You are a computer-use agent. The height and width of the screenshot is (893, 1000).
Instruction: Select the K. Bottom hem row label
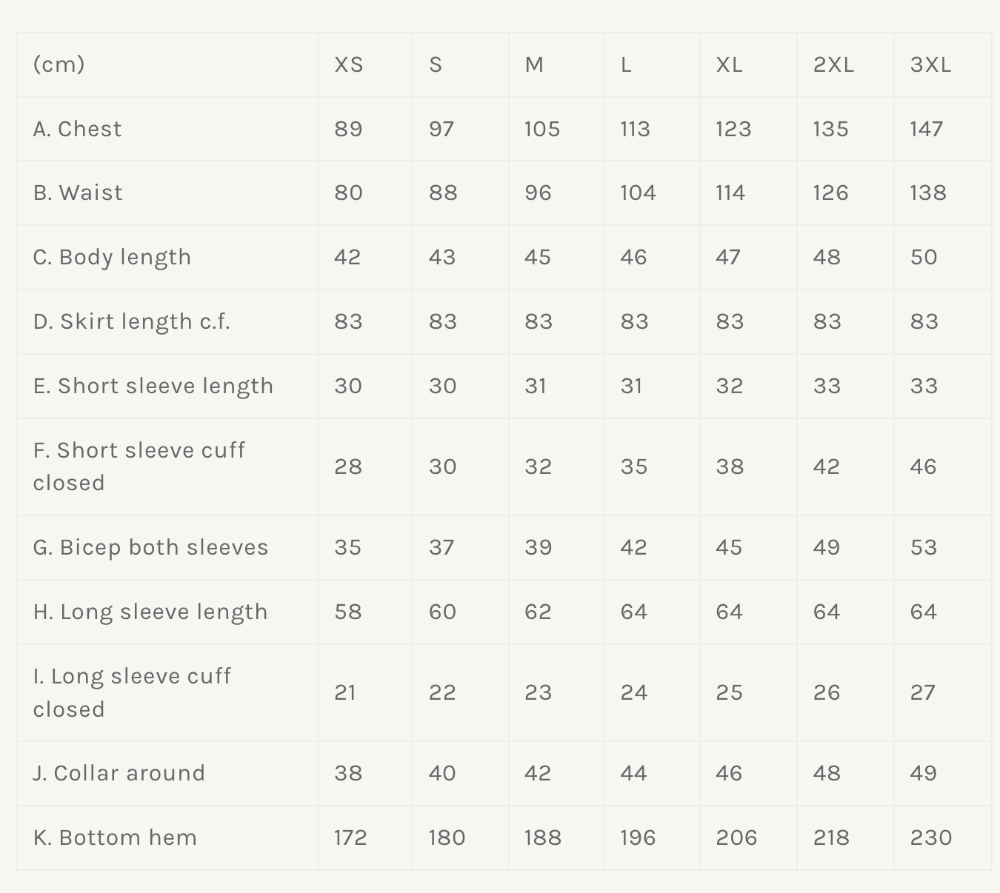114,838
